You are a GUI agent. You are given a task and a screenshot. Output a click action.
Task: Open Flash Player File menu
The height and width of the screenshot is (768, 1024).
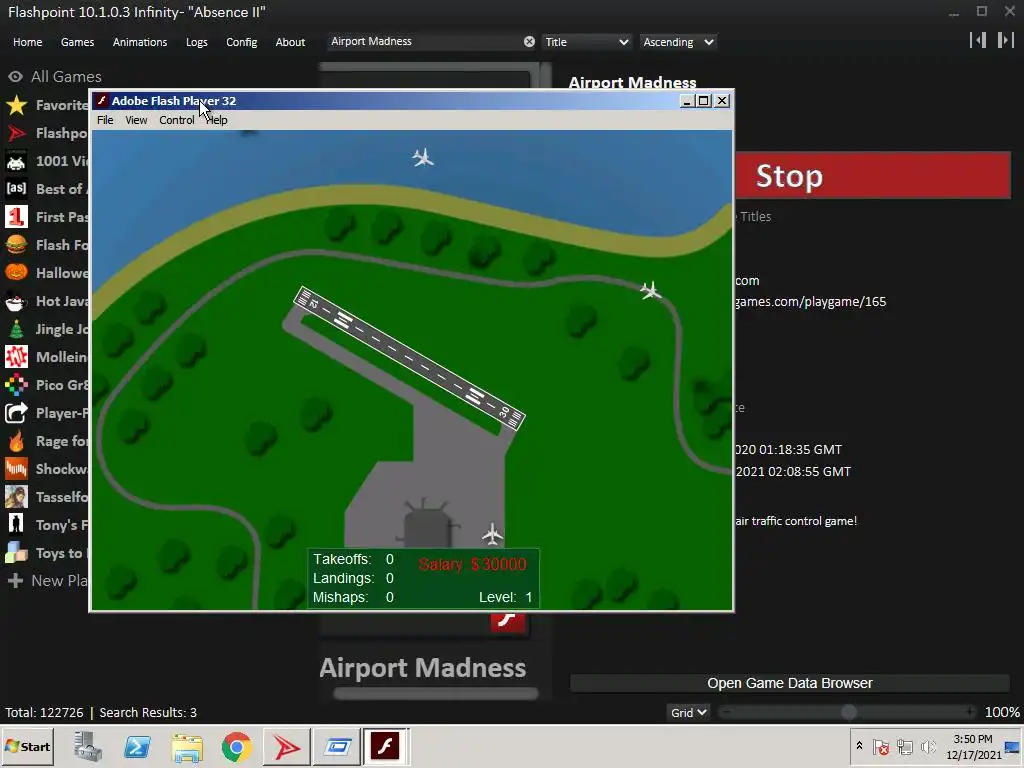[105, 120]
